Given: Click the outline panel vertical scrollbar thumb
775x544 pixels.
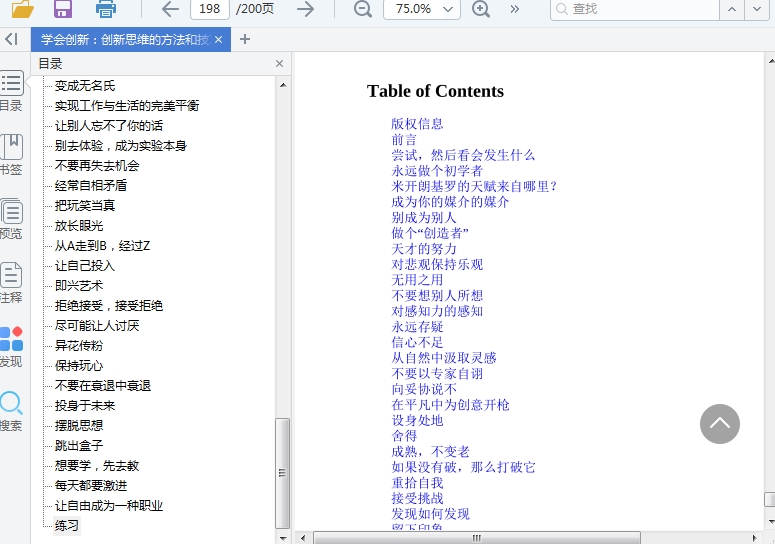Looking at the screenshot, I should tap(283, 473).
